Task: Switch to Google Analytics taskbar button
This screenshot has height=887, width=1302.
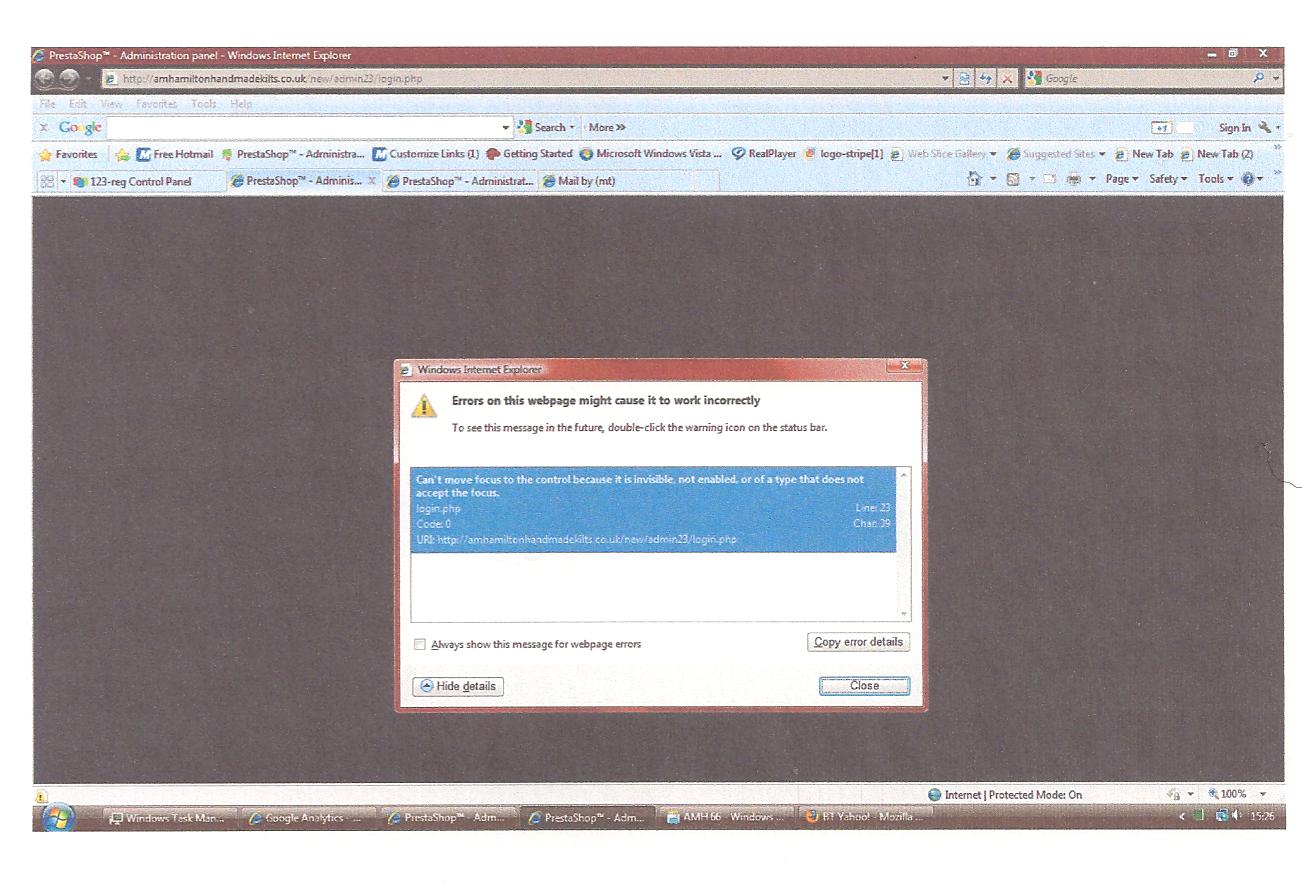Action: click(306, 817)
